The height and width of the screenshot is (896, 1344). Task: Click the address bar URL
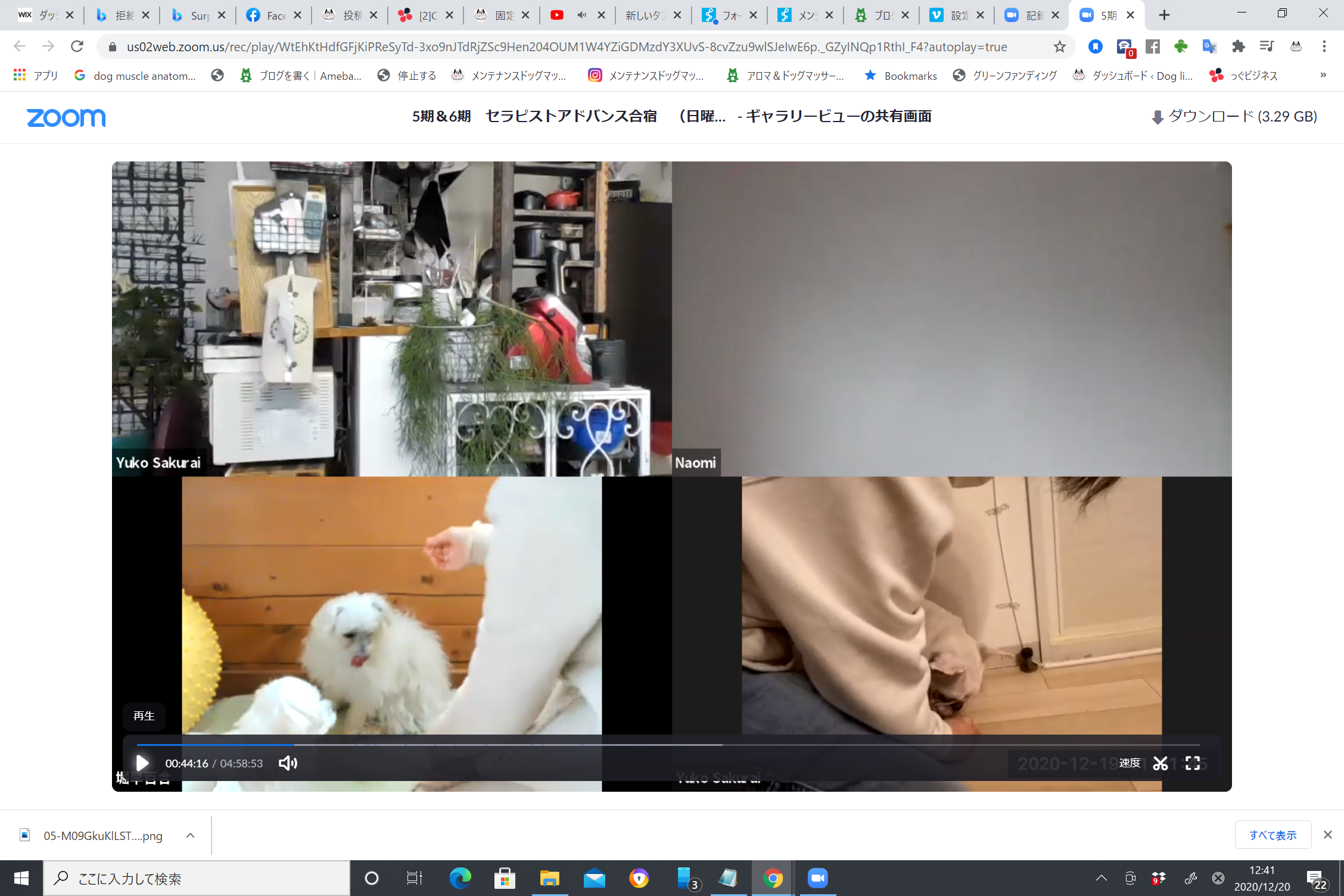click(566, 46)
